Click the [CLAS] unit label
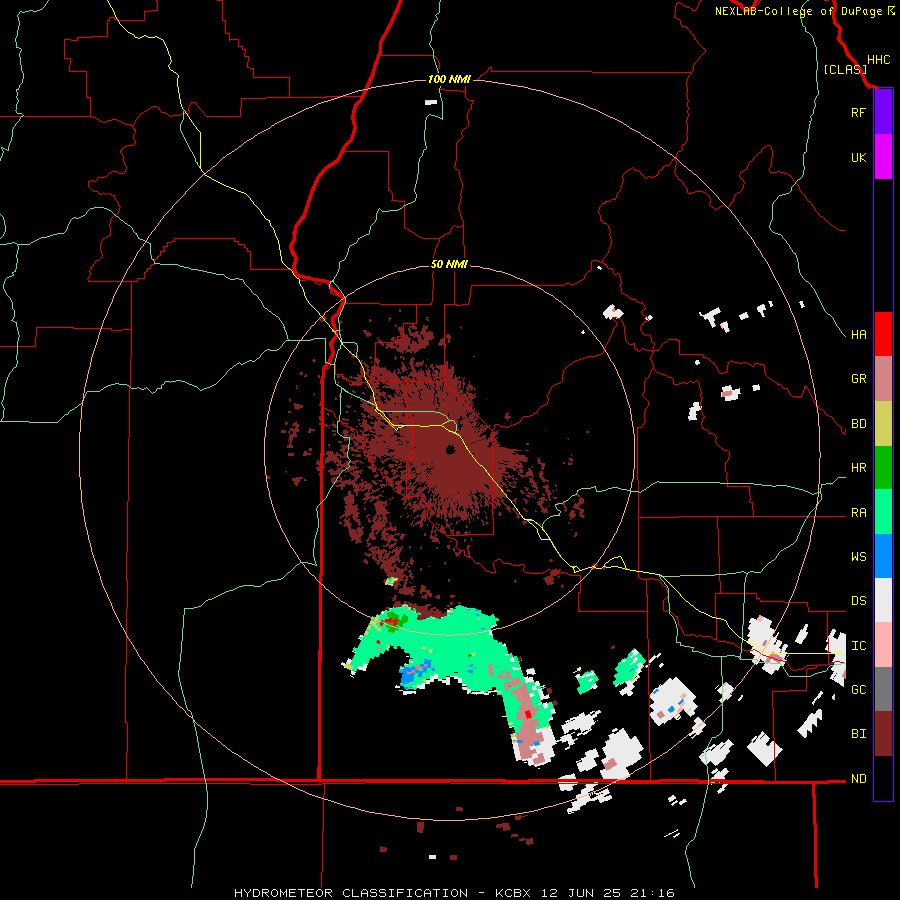 point(845,69)
